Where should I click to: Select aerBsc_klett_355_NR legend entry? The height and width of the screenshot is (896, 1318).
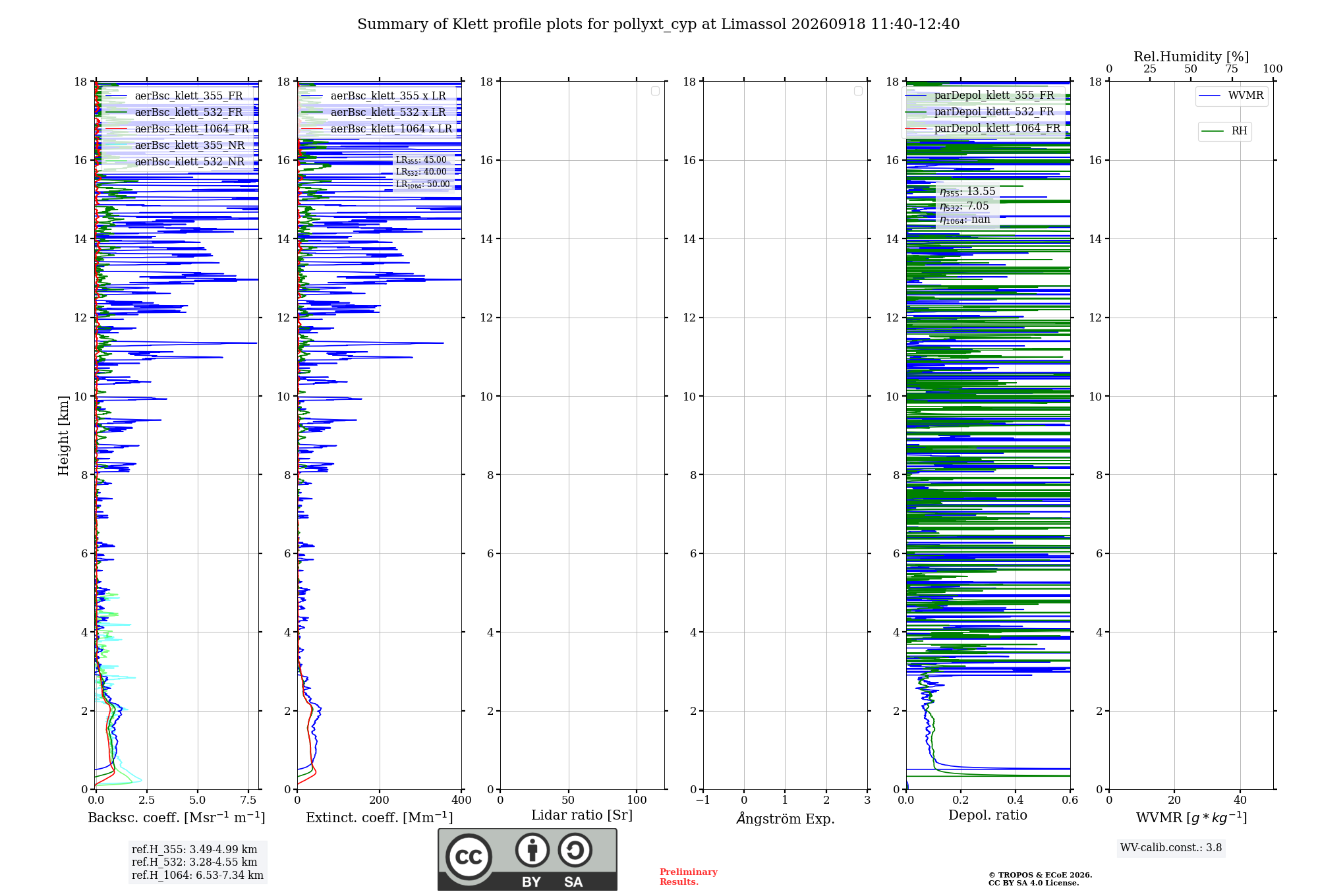coord(175,145)
